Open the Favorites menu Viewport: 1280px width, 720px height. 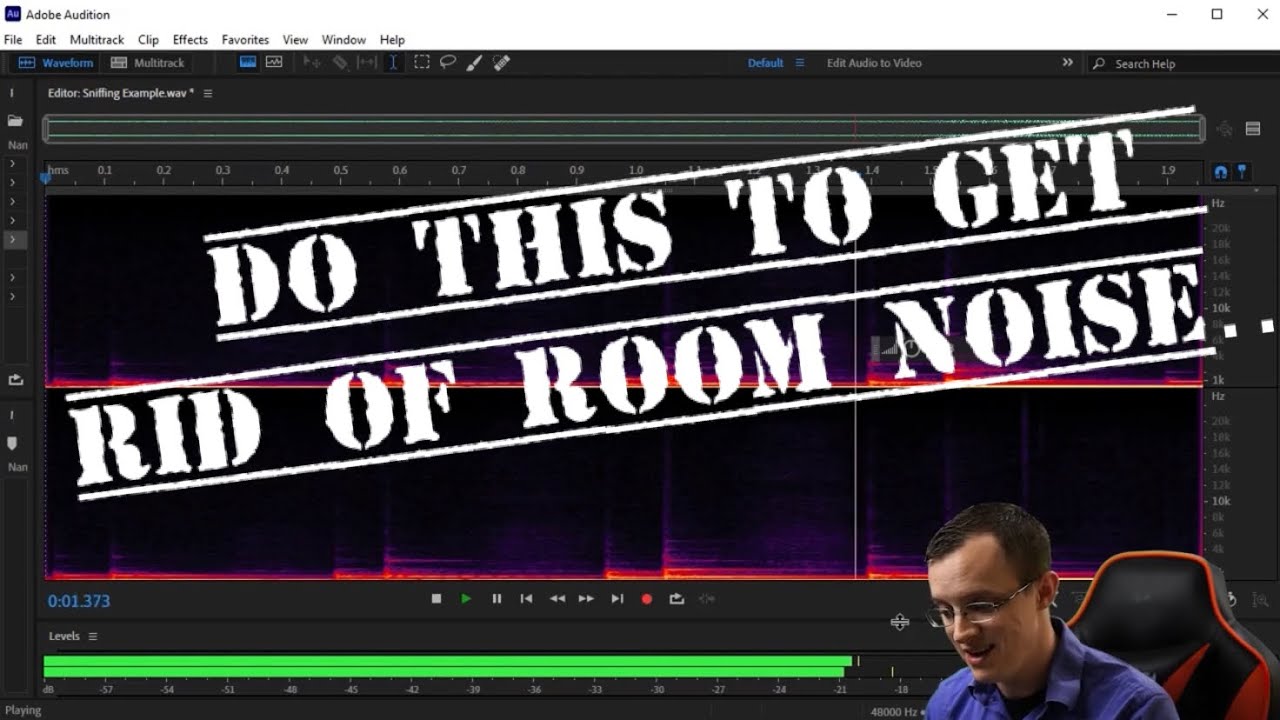click(x=245, y=40)
